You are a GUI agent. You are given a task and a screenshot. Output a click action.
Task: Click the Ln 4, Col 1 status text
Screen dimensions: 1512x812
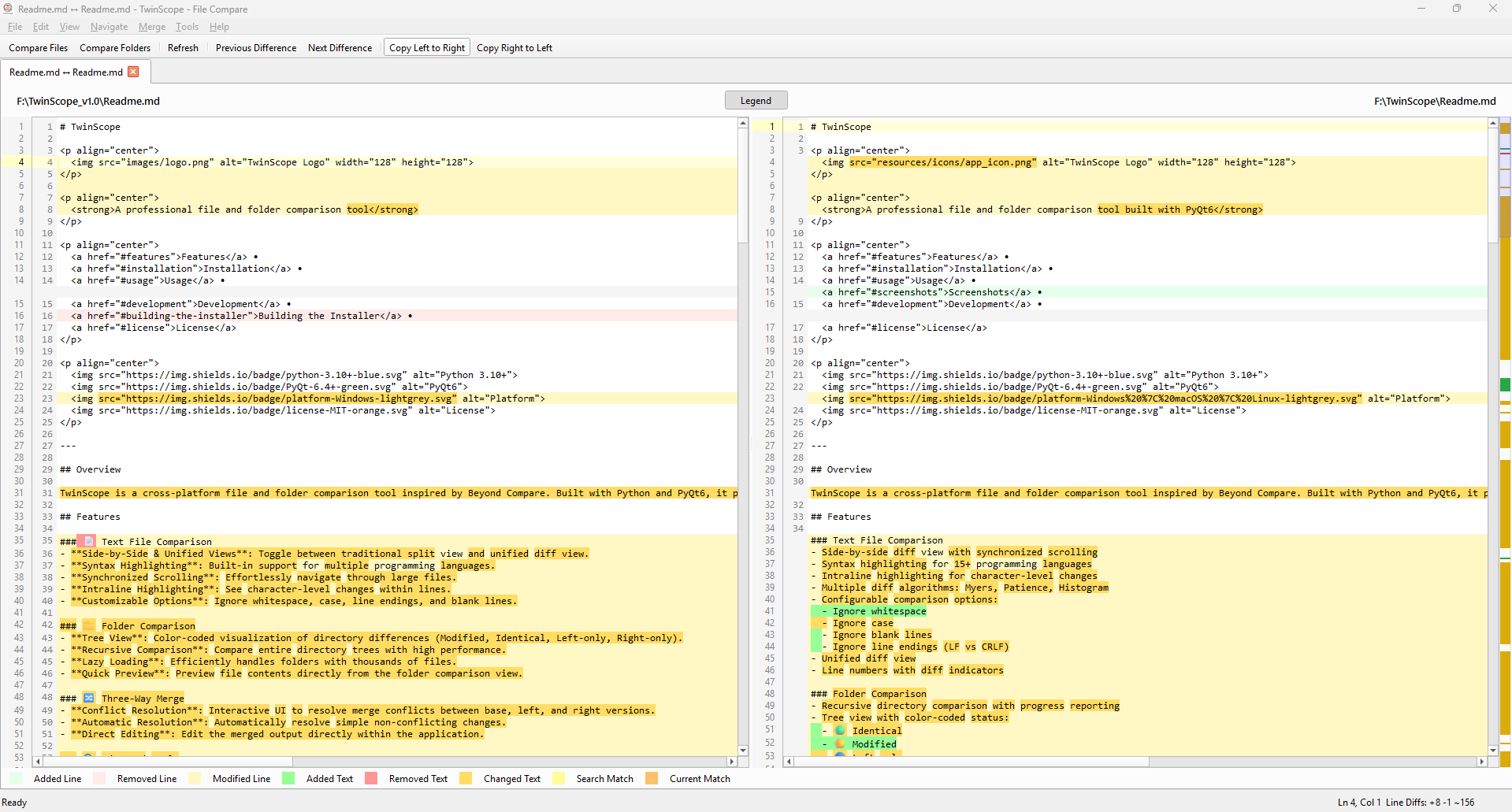tap(1359, 802)
